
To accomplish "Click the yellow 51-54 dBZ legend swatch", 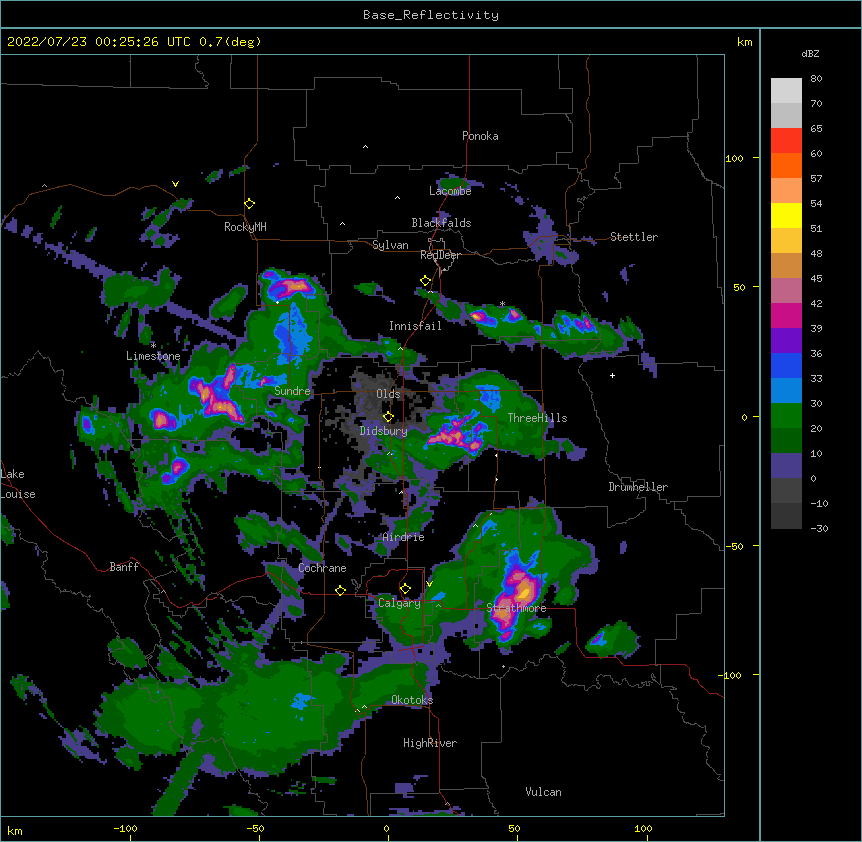I will [786, 215].
